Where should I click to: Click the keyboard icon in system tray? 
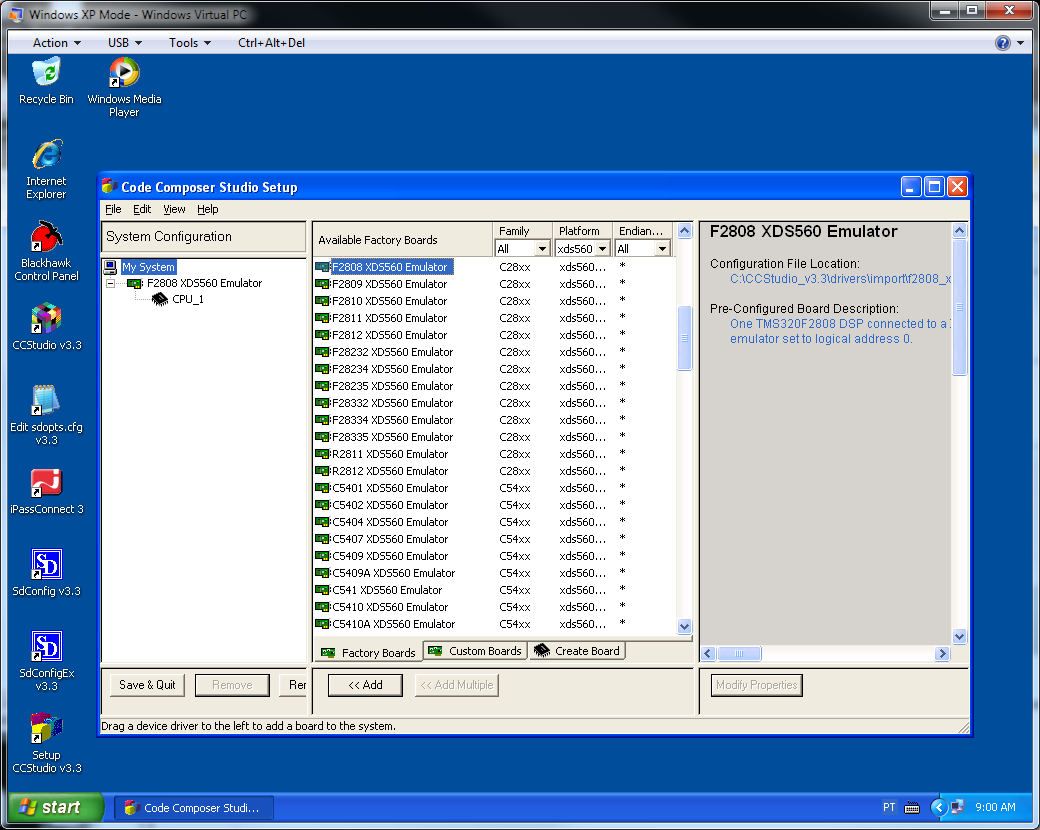click(x=912, y=807)
